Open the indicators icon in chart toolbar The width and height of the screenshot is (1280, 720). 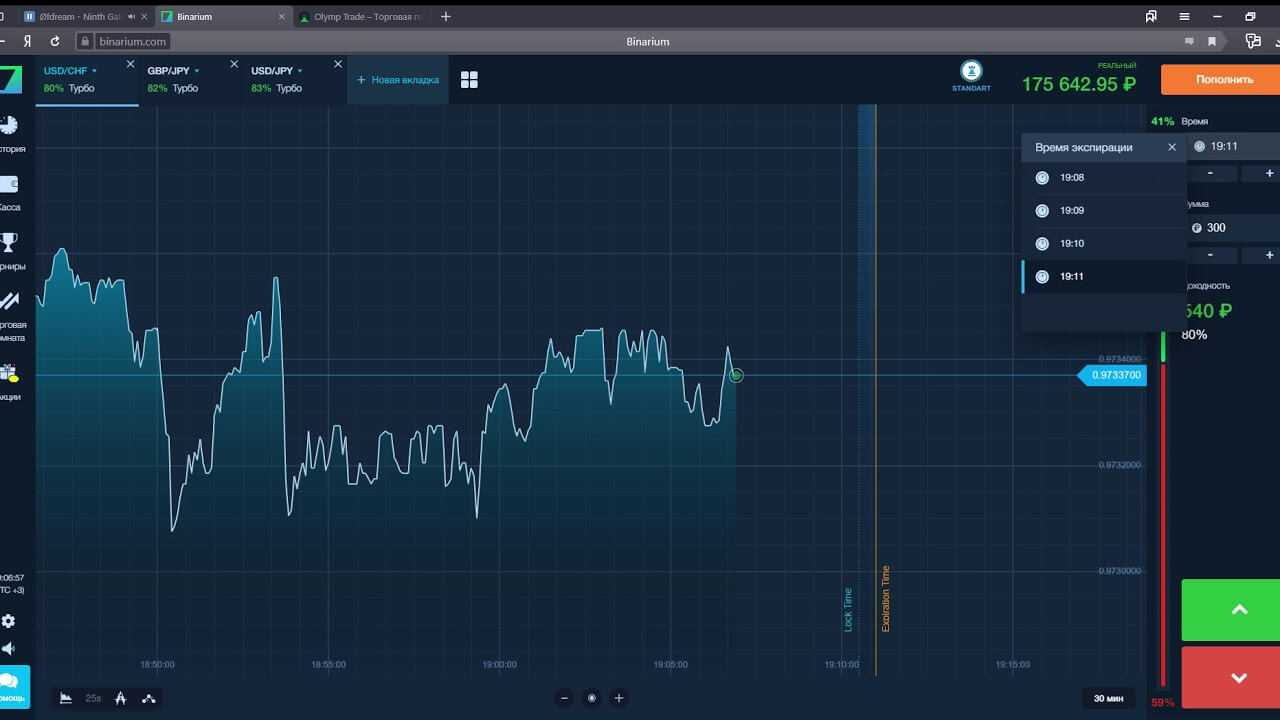(149, 698)
